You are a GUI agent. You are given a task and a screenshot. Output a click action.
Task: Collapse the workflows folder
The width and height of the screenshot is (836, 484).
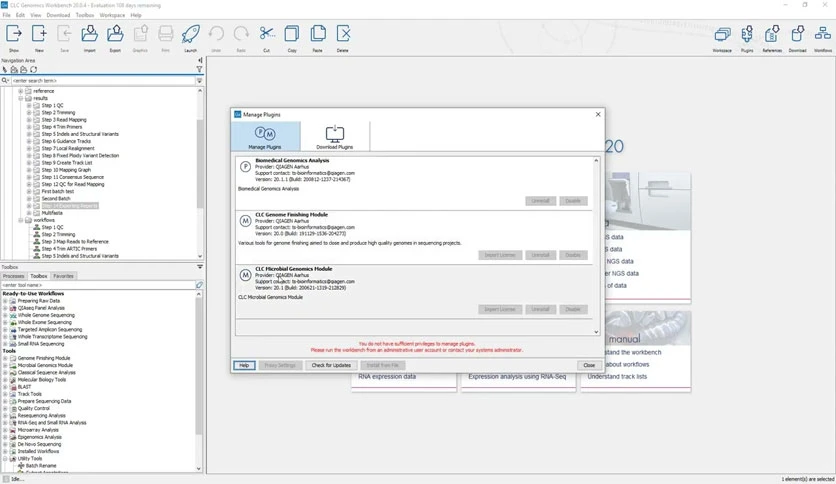pos(21,220)
